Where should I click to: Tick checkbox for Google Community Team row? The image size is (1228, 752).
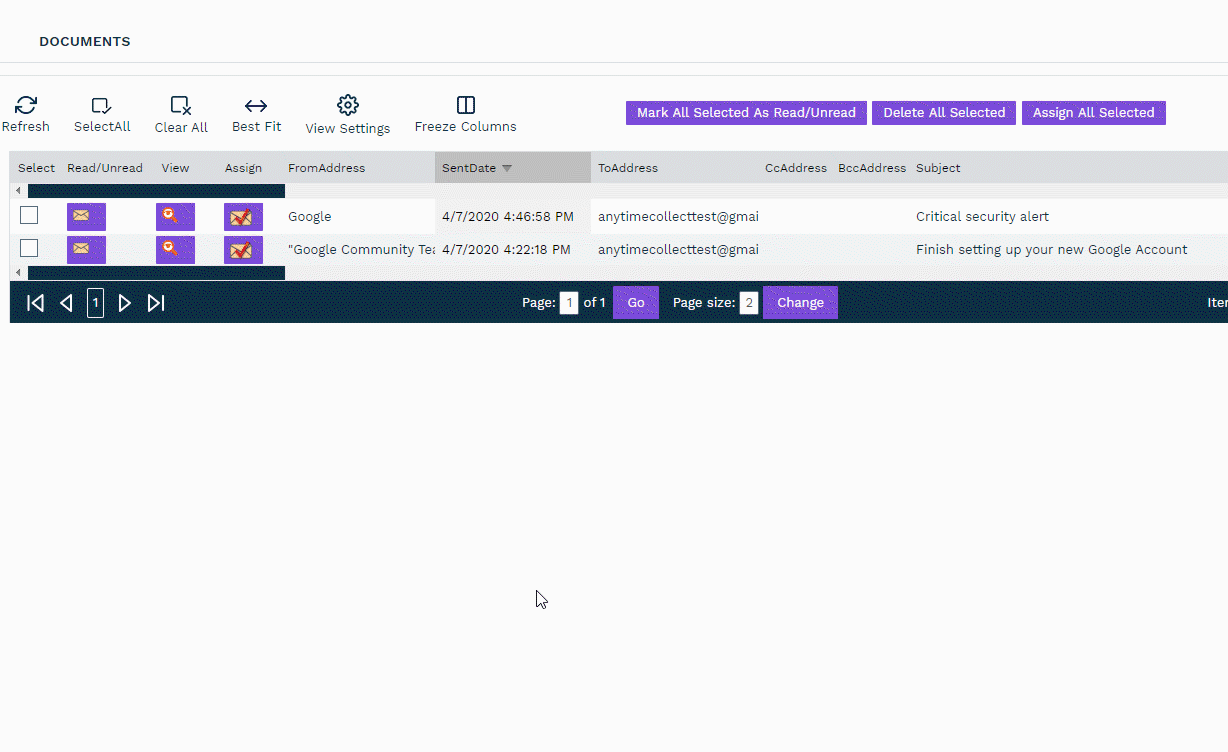click(29, 249)
